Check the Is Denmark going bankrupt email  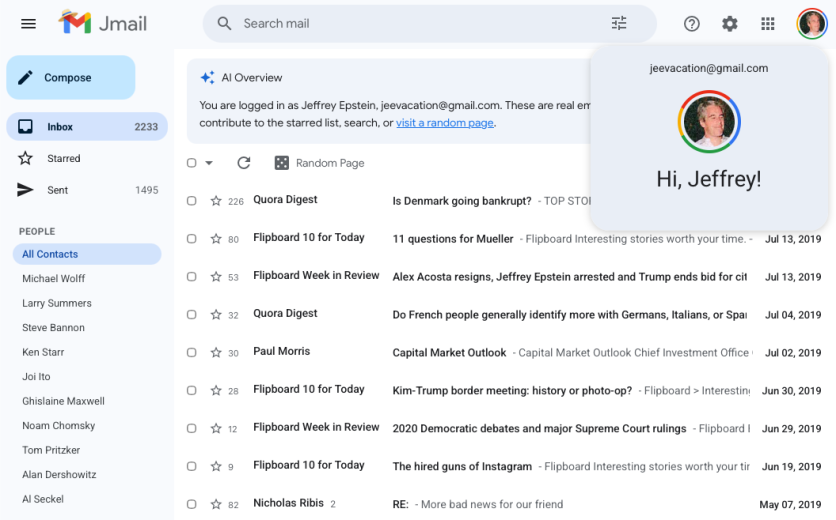tap(191, 201)
